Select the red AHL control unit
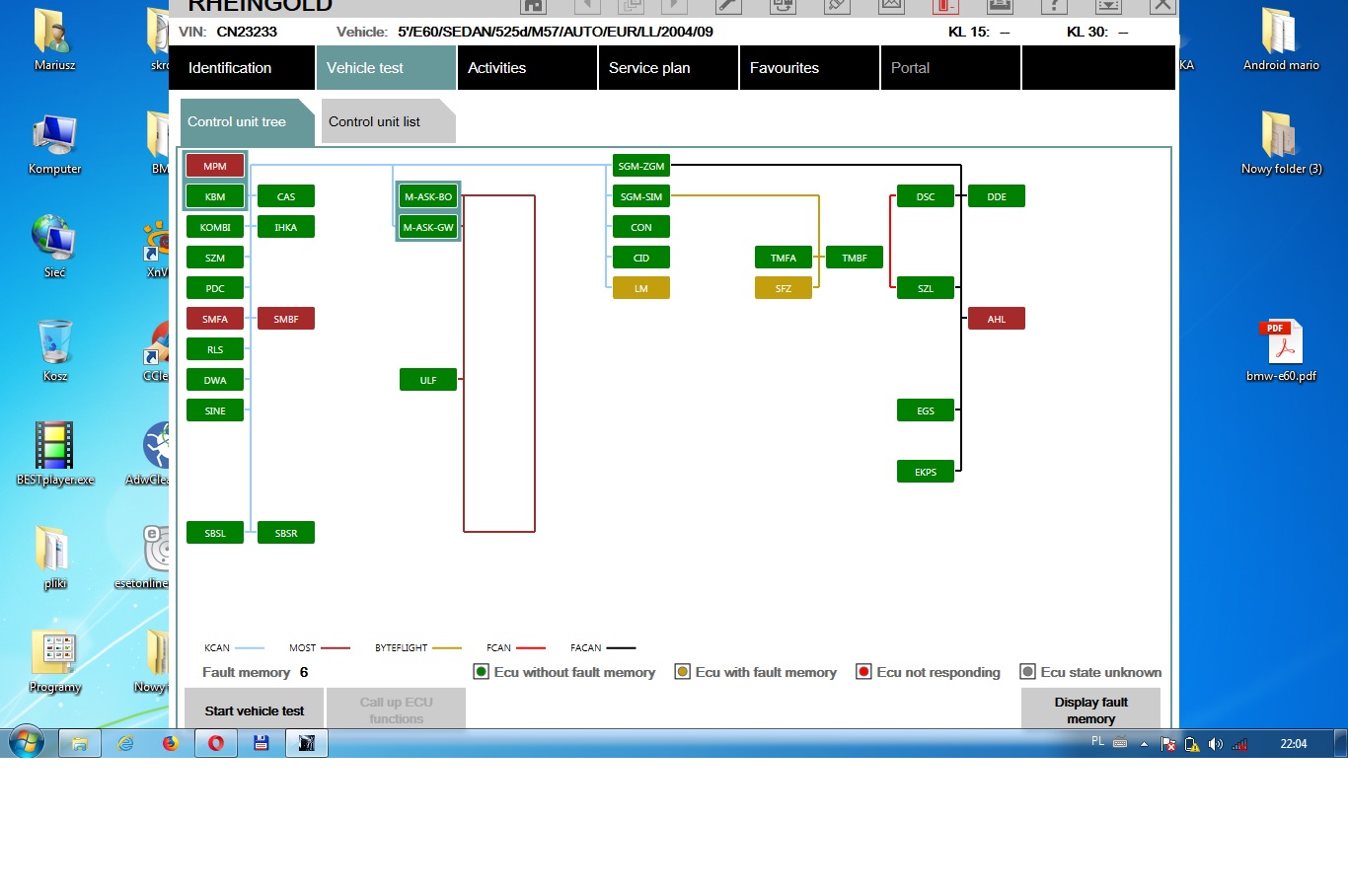 click(996, 319)
